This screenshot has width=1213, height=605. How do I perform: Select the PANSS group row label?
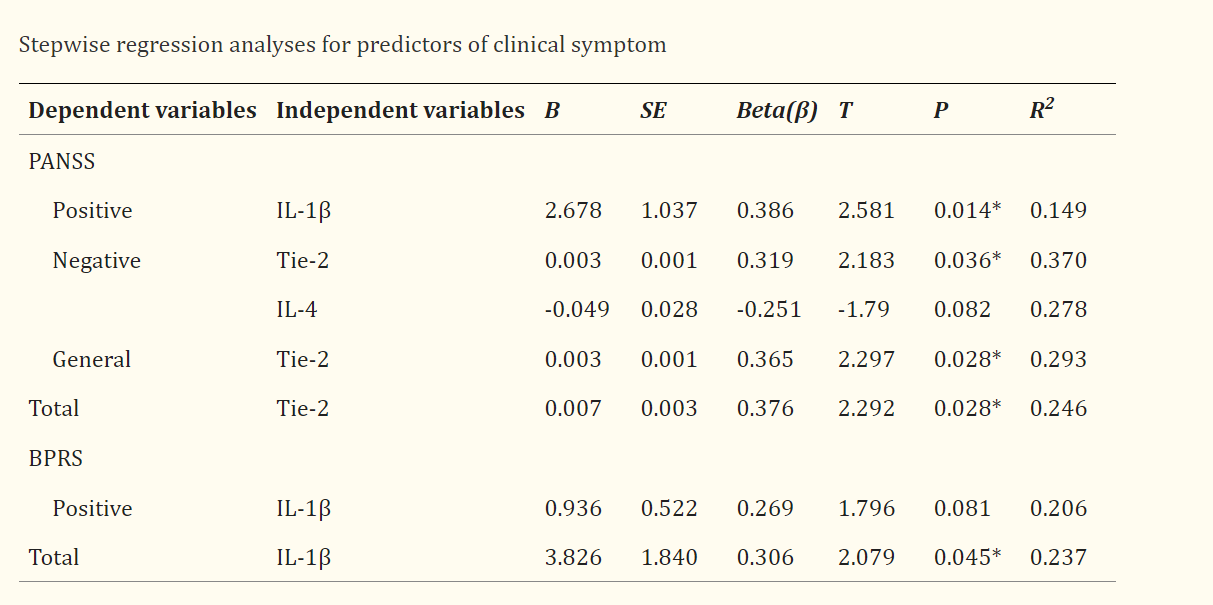coord(62,161)
